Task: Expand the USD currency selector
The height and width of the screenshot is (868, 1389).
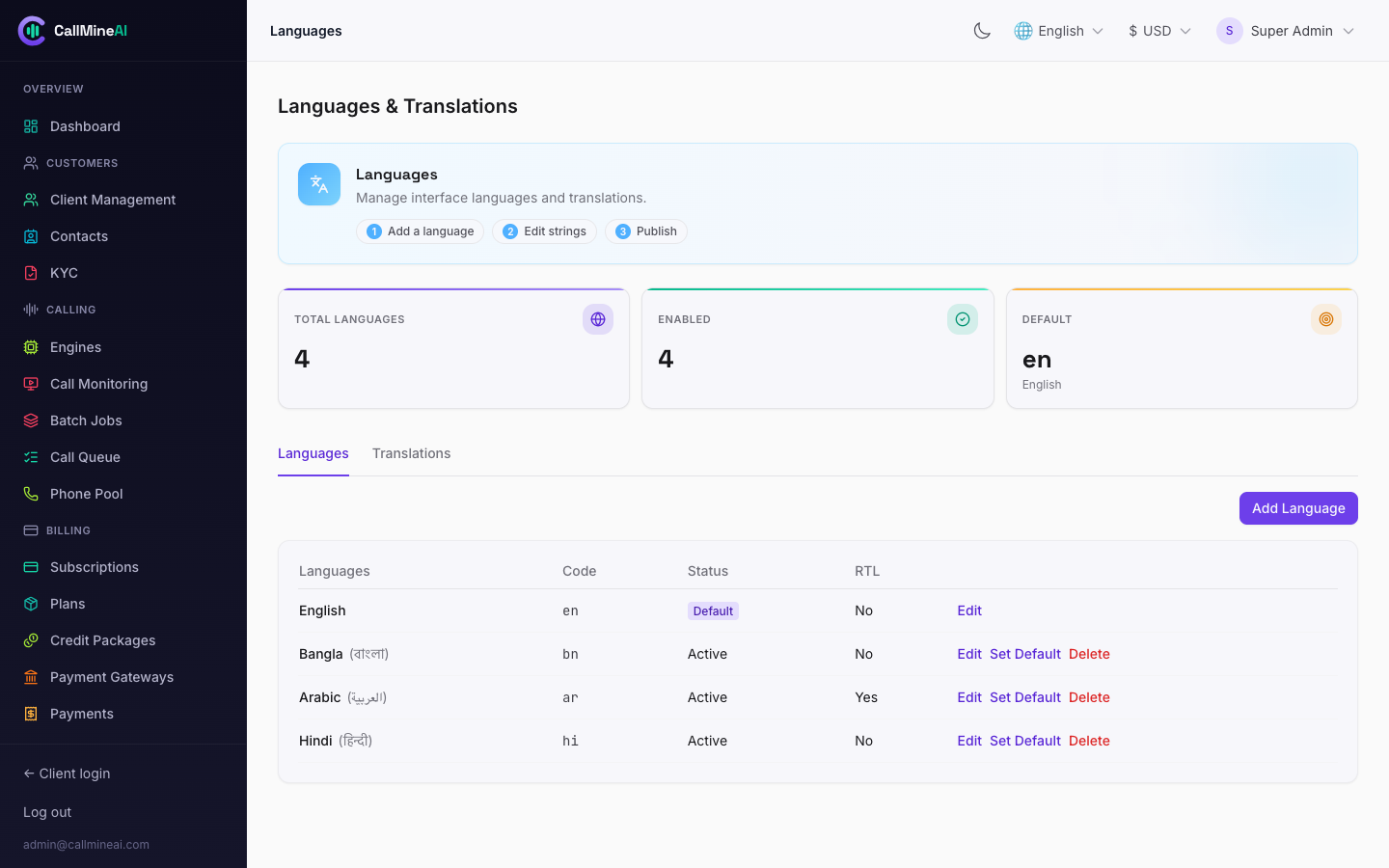Action: pos(1159,31)
